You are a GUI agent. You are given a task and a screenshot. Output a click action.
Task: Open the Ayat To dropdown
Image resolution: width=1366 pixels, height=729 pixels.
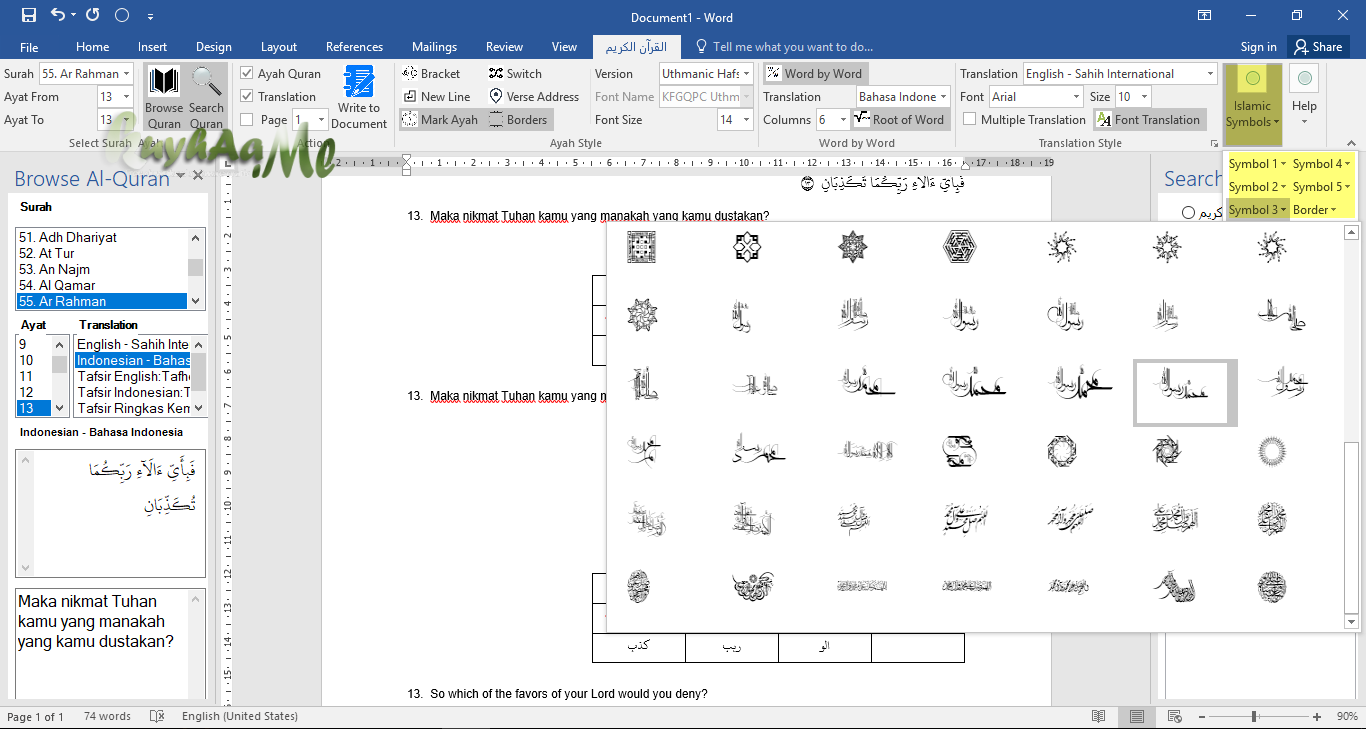click(x=126, y=120)
